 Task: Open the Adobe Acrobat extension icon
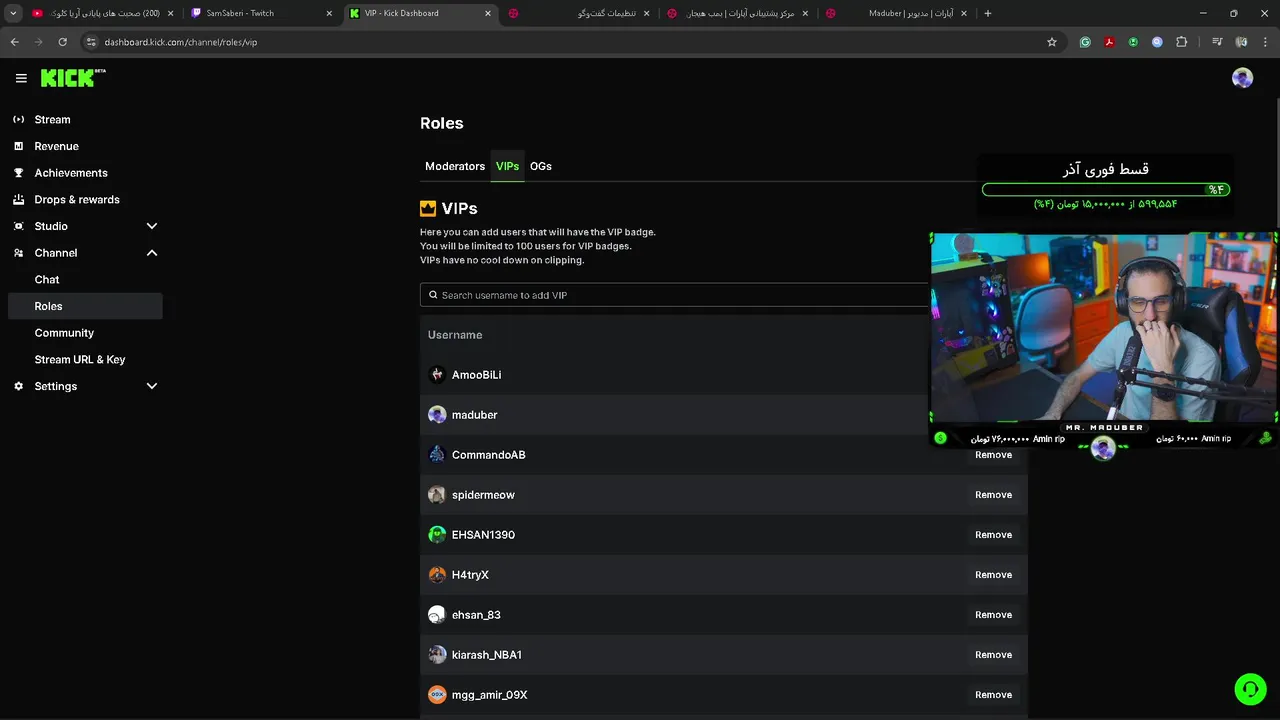(1109, 42)
